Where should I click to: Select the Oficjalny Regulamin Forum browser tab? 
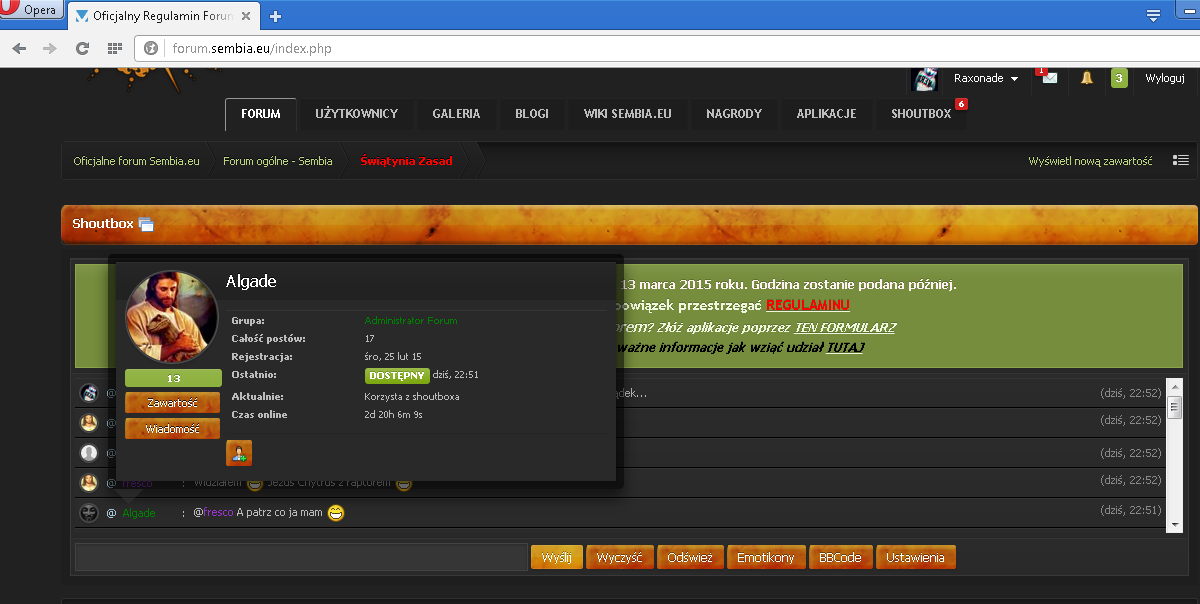[x=165, y=16]
